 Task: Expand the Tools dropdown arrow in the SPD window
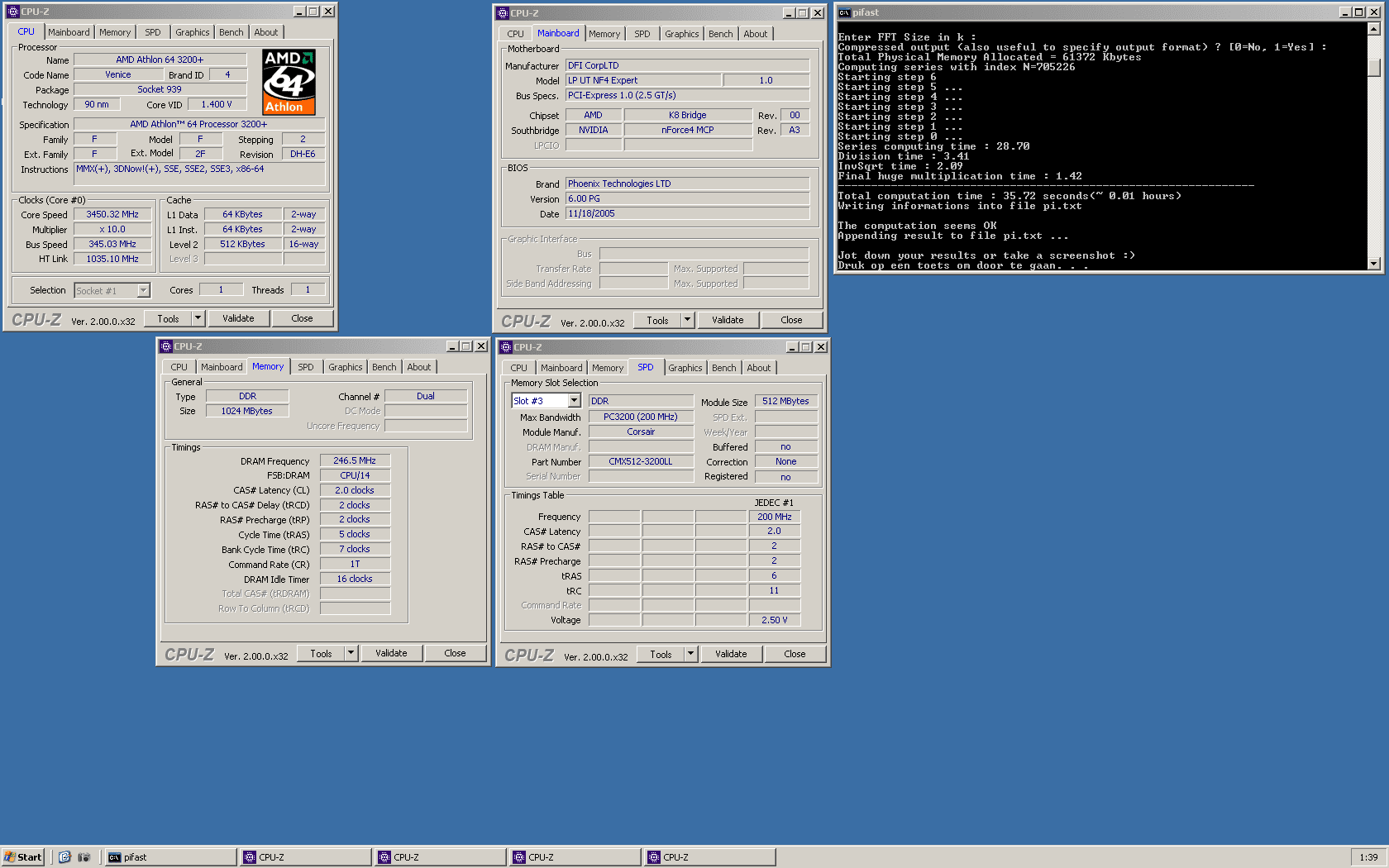(x=691, y=654)
